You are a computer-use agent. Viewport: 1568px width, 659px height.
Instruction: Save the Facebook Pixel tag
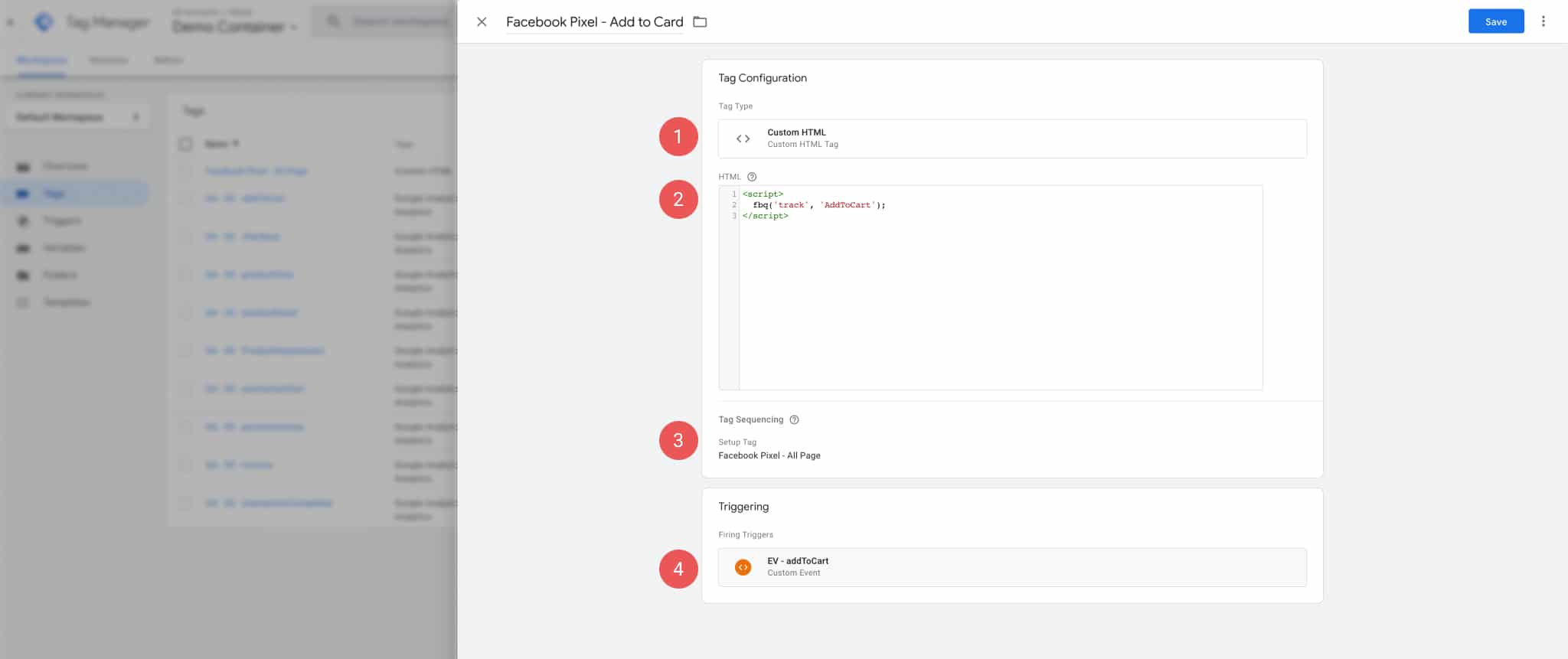click(x=1495, y=21)
